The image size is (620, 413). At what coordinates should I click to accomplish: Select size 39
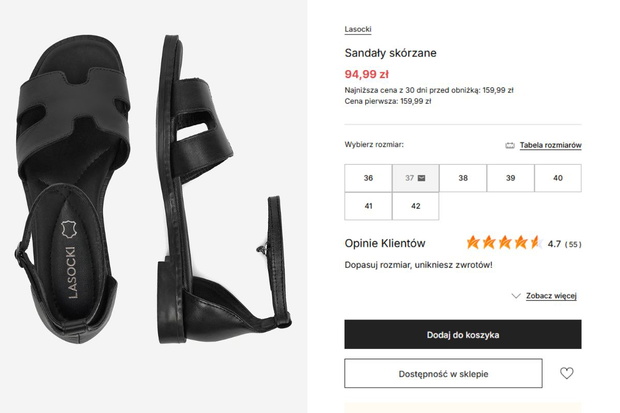pyautogui.click(x=510, y=178)
